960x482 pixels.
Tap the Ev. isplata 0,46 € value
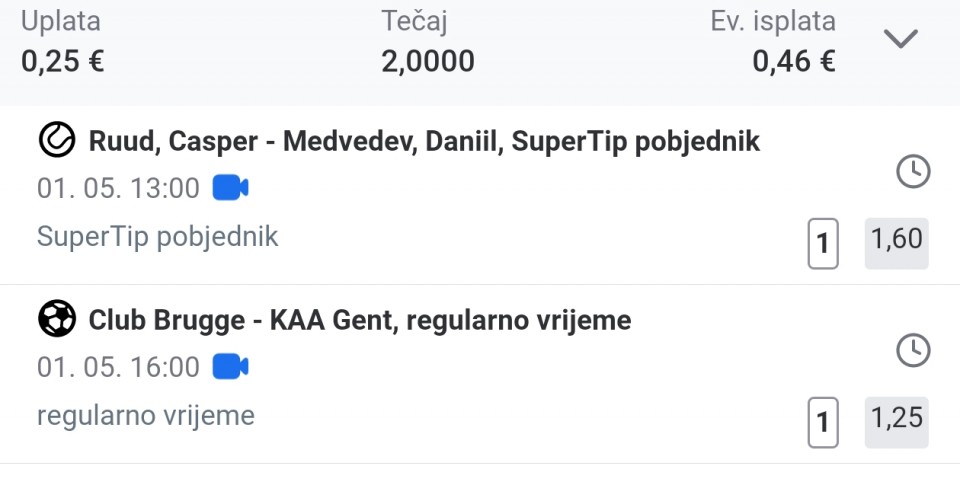(793, 61)
